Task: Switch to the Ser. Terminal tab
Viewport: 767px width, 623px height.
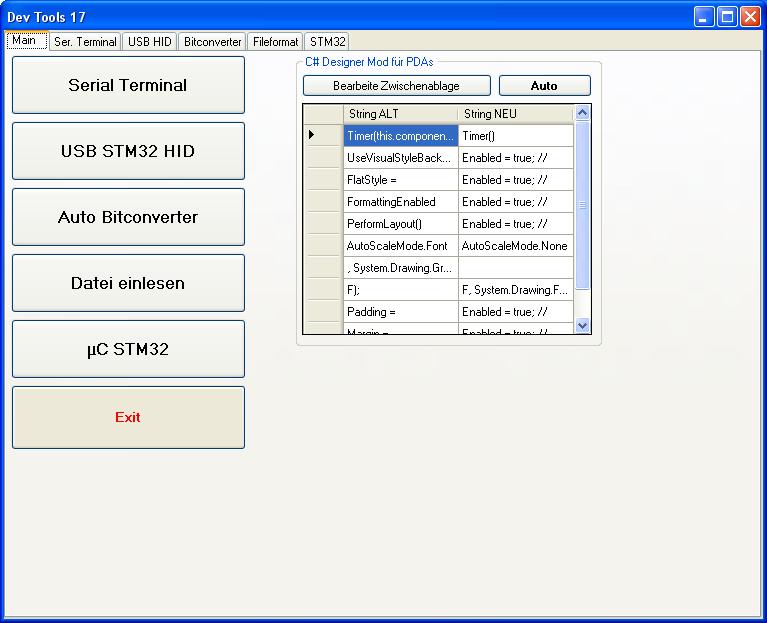Action: pyautogui.click(x=85, y=42)
